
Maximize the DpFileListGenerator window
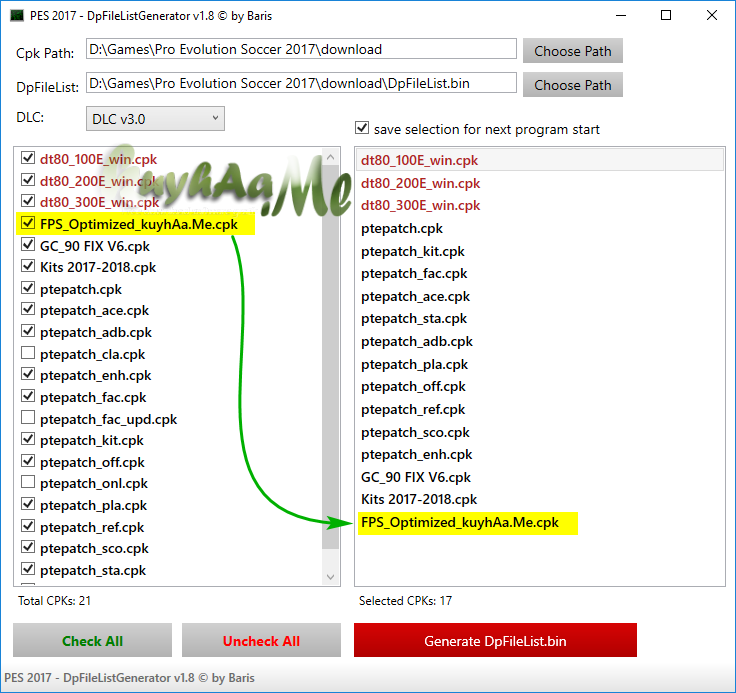click(x=666, y=15)
